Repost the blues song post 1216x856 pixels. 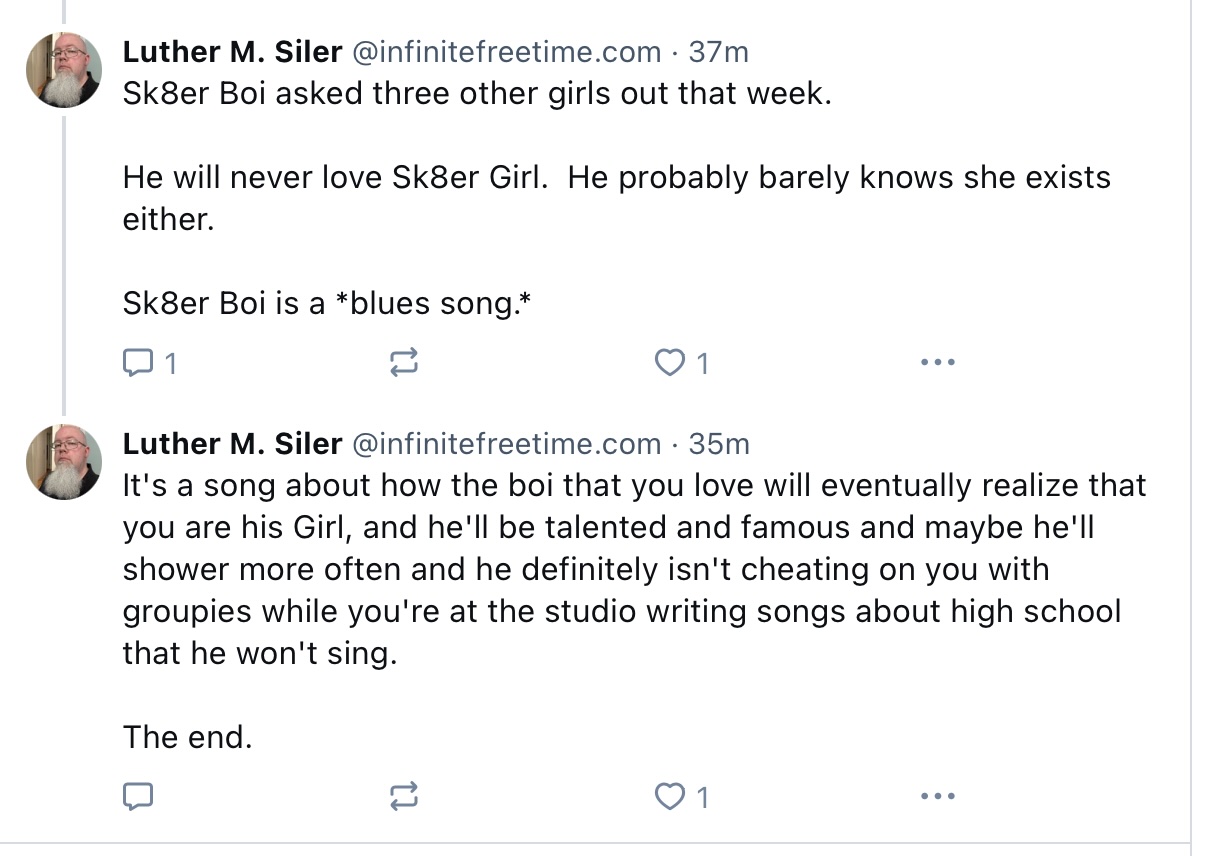[403, 364]
